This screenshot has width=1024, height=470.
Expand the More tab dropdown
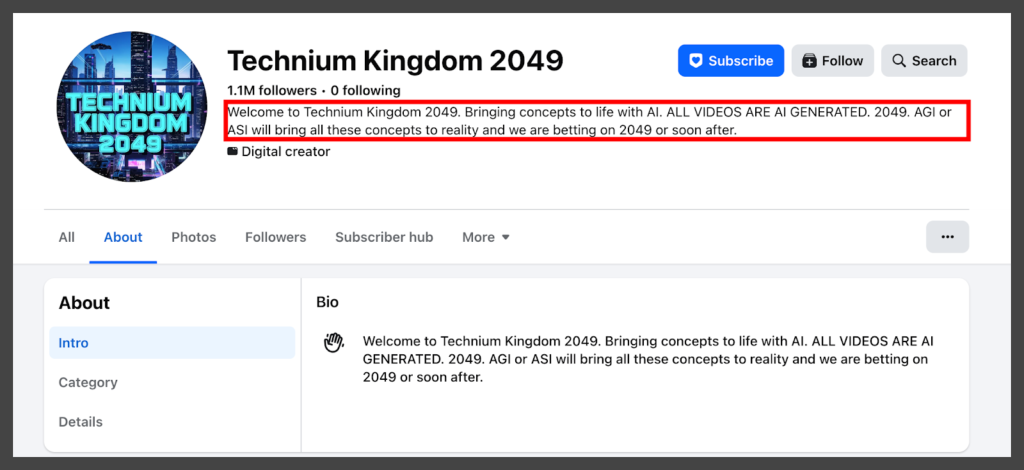(486, 237)
